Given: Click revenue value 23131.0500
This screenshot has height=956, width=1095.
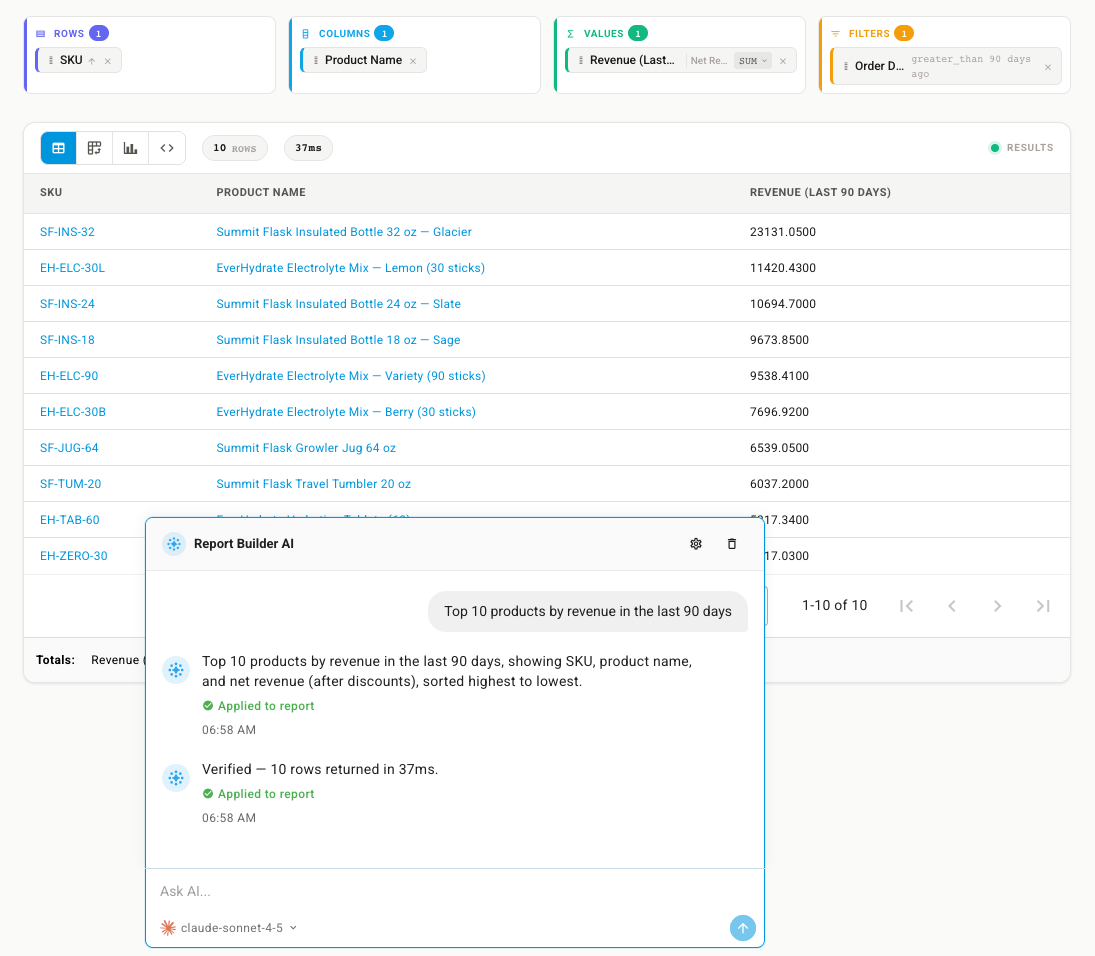Looking at the screenshot, I should 783,232.
